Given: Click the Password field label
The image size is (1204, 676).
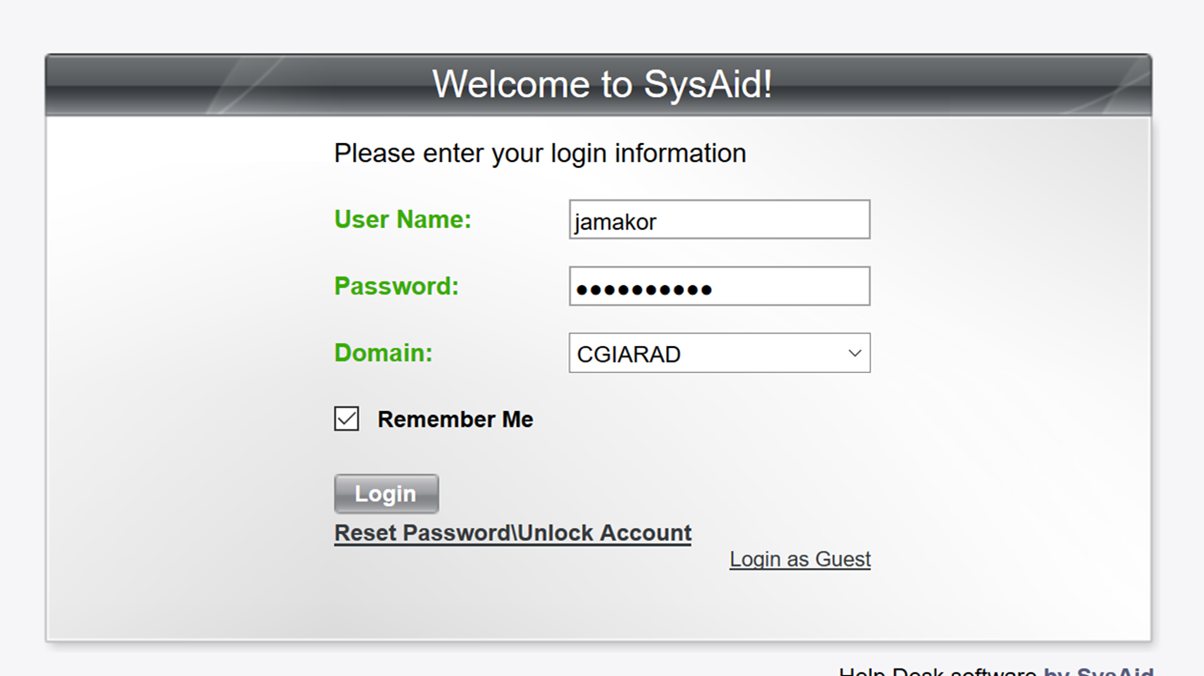Looking at the screenshot, I should point(396,286).
